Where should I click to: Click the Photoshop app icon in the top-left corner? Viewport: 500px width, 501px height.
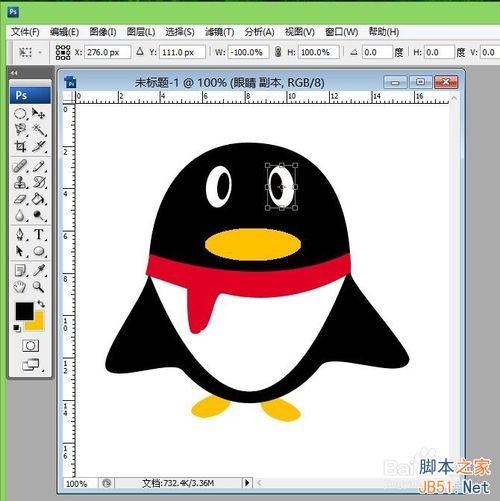point(13,12)
